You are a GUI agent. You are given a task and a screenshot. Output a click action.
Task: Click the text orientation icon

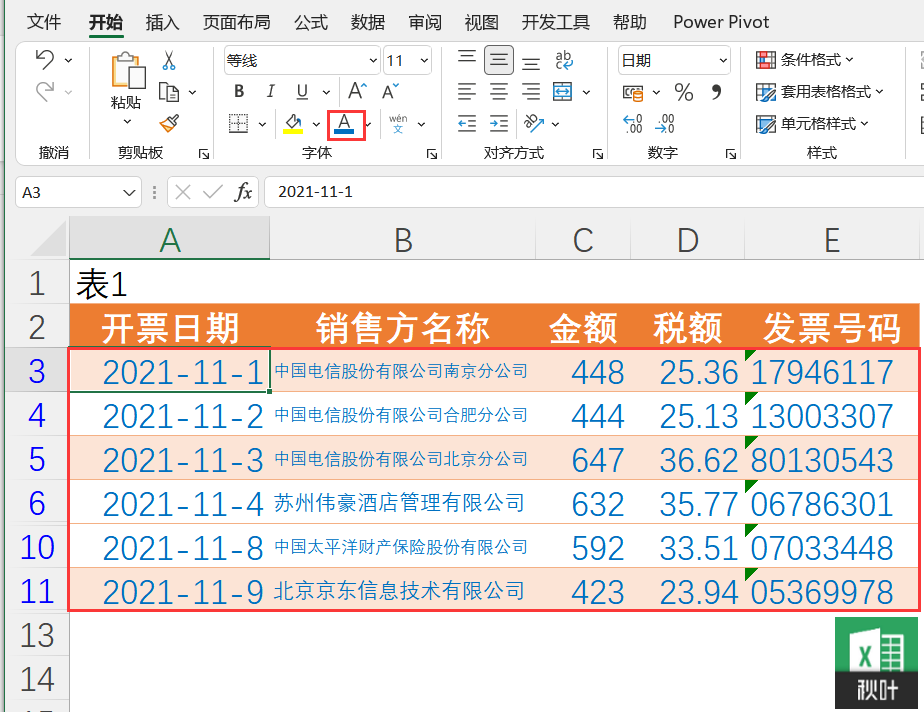click(533, 123)
